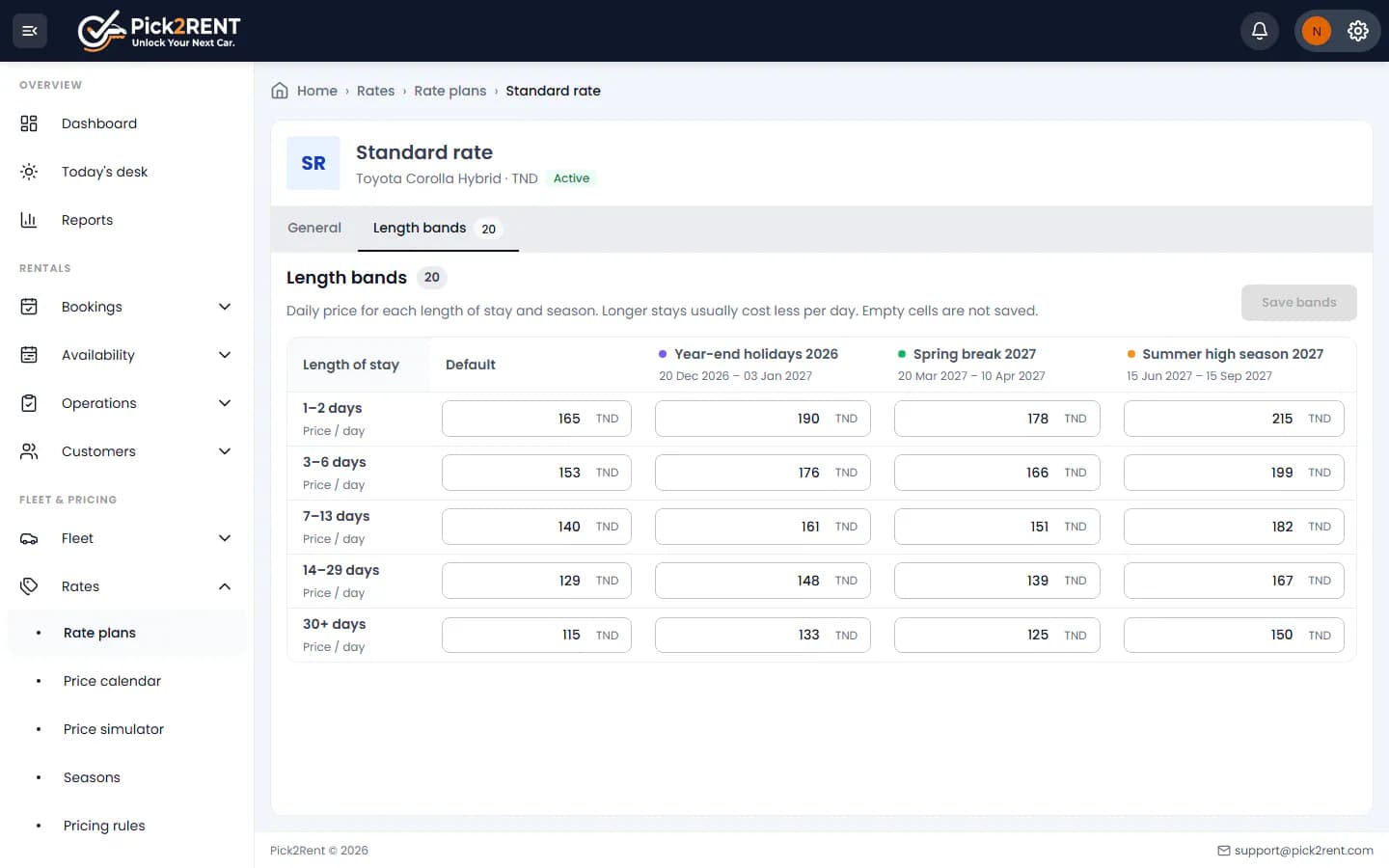This screenshot has height=868, width=1389.
Task: Click the Rates tag icon
Action: click(29, 586)
